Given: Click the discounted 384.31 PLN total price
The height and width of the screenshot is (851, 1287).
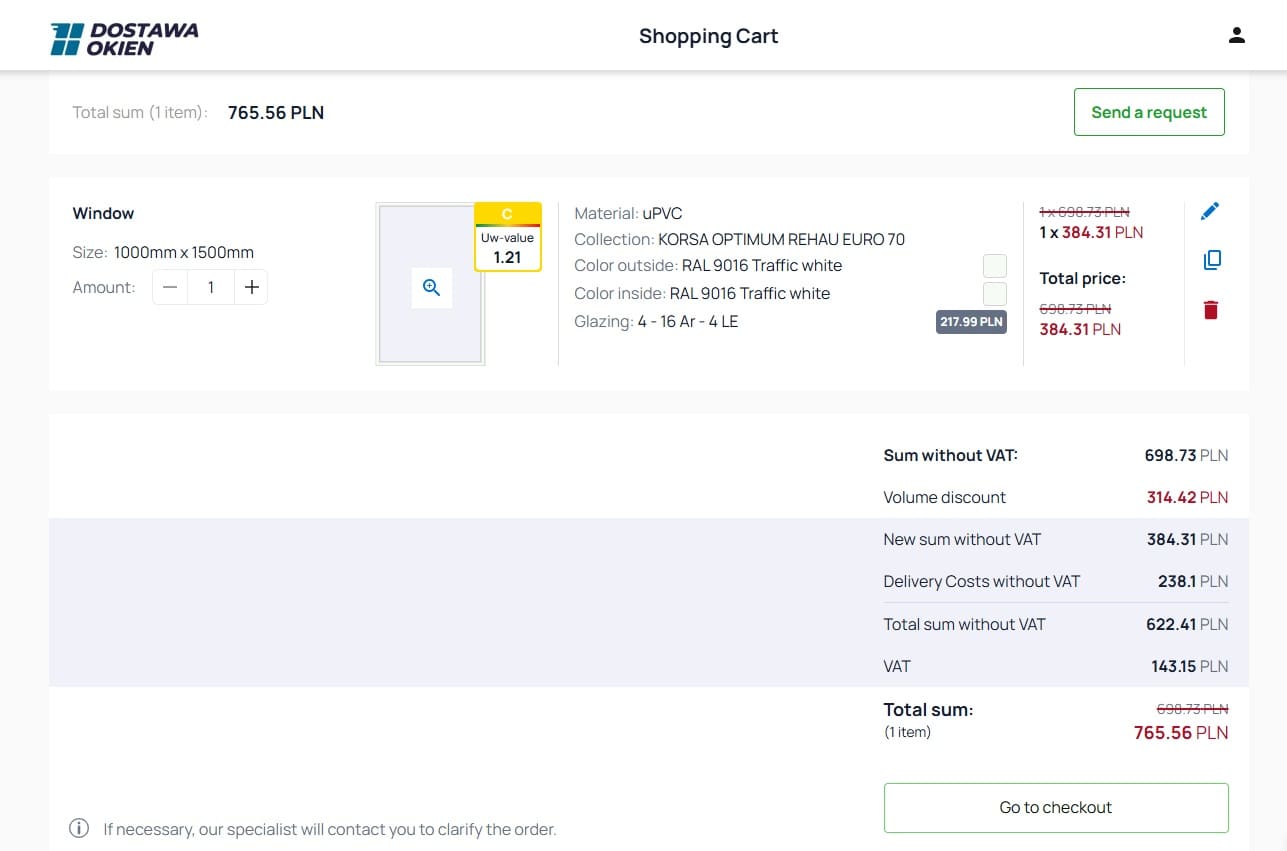Looking at the screenshot, I should tap(1080, 329).
